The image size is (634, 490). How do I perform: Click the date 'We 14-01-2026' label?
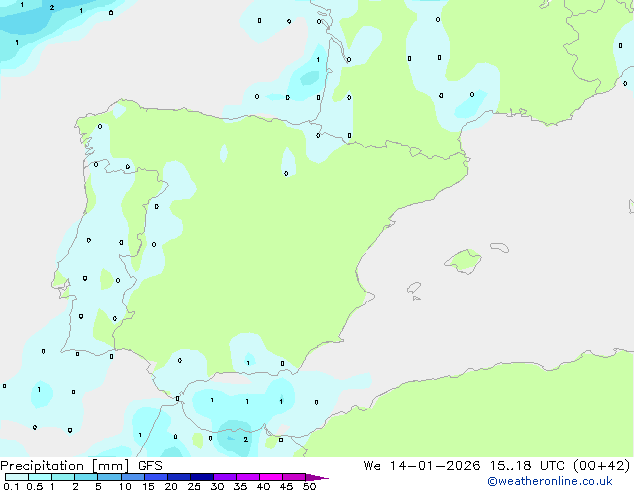coord(422,466)
